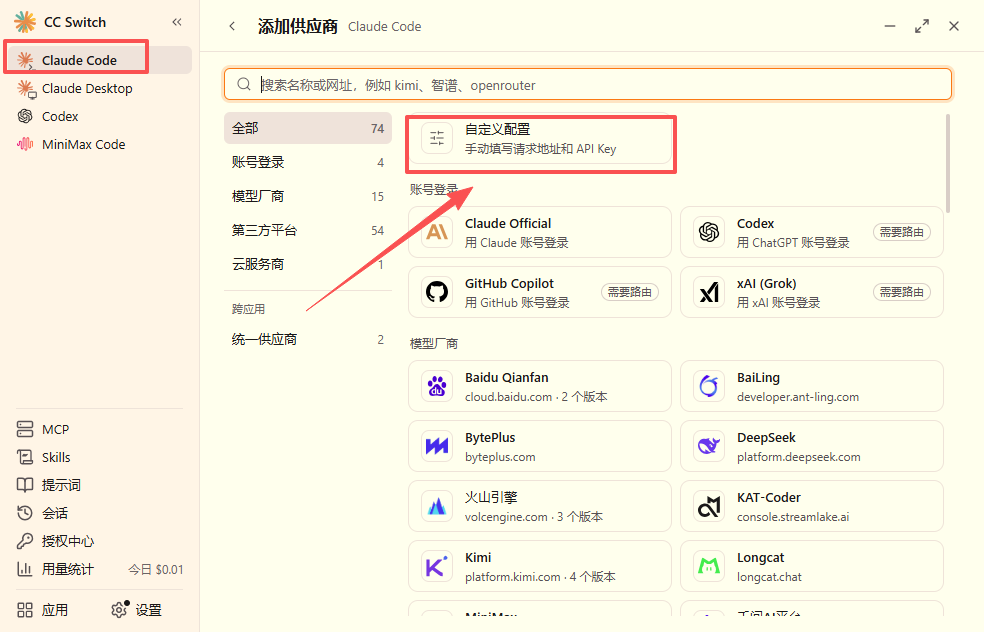Viewport: 984px width, 632px height.
Task: Open 用量统计 usage statistics
Action: coord(68,569)
